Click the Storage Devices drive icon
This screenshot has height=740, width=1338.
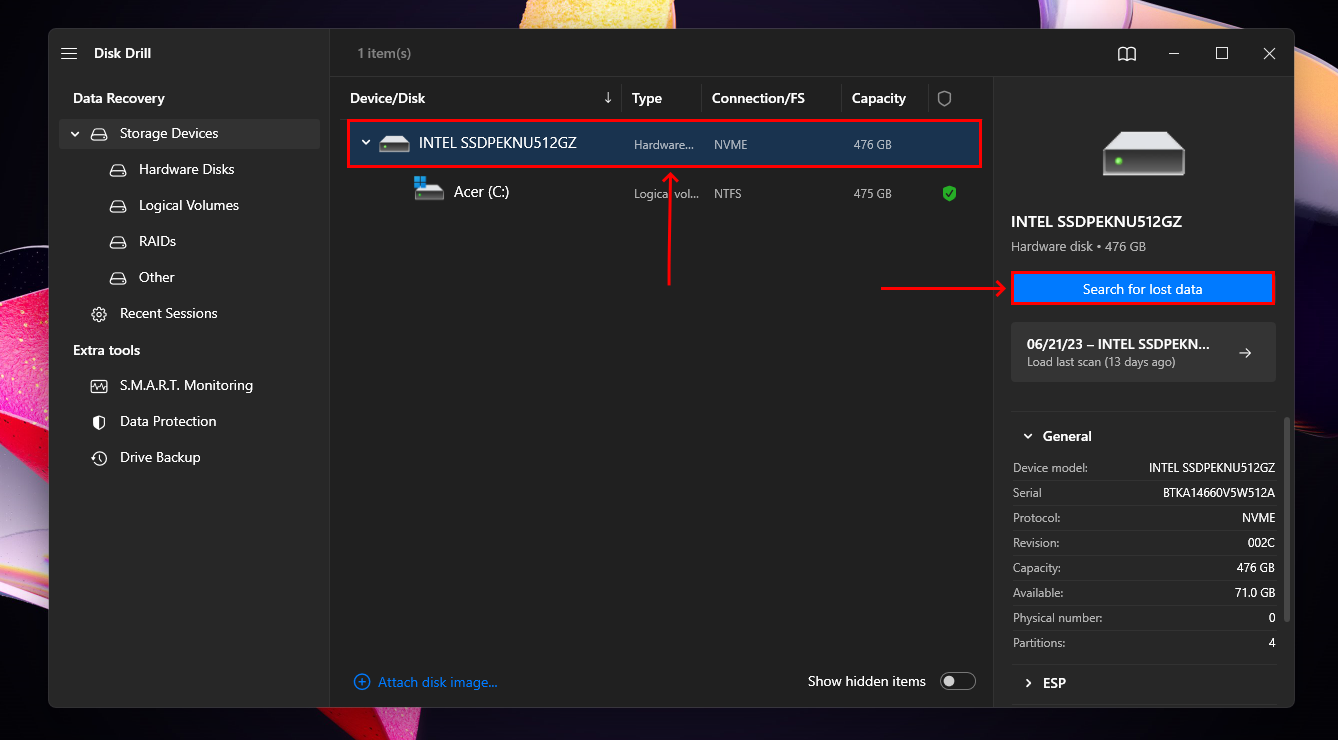[x=99, y=134]
